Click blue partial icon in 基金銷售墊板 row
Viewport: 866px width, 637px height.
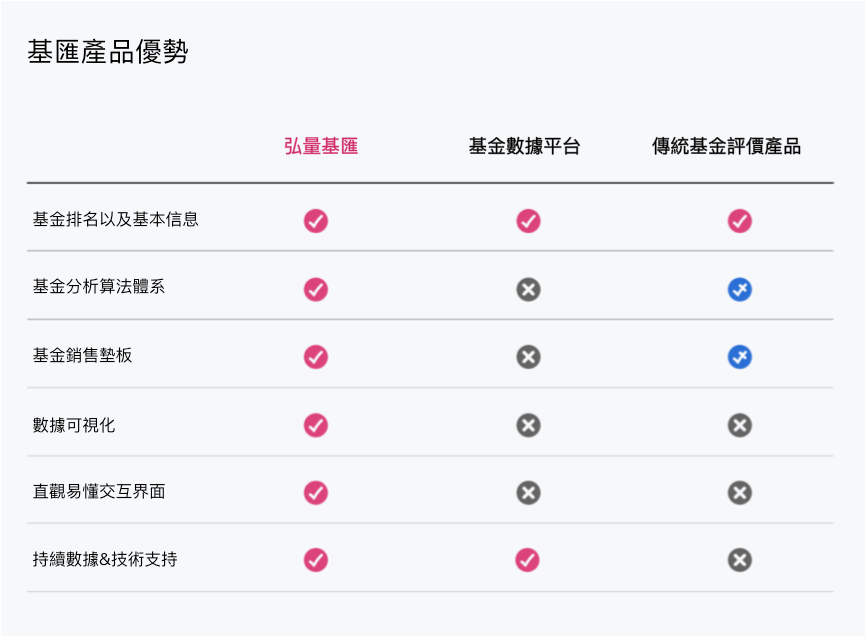click(740, 357)
